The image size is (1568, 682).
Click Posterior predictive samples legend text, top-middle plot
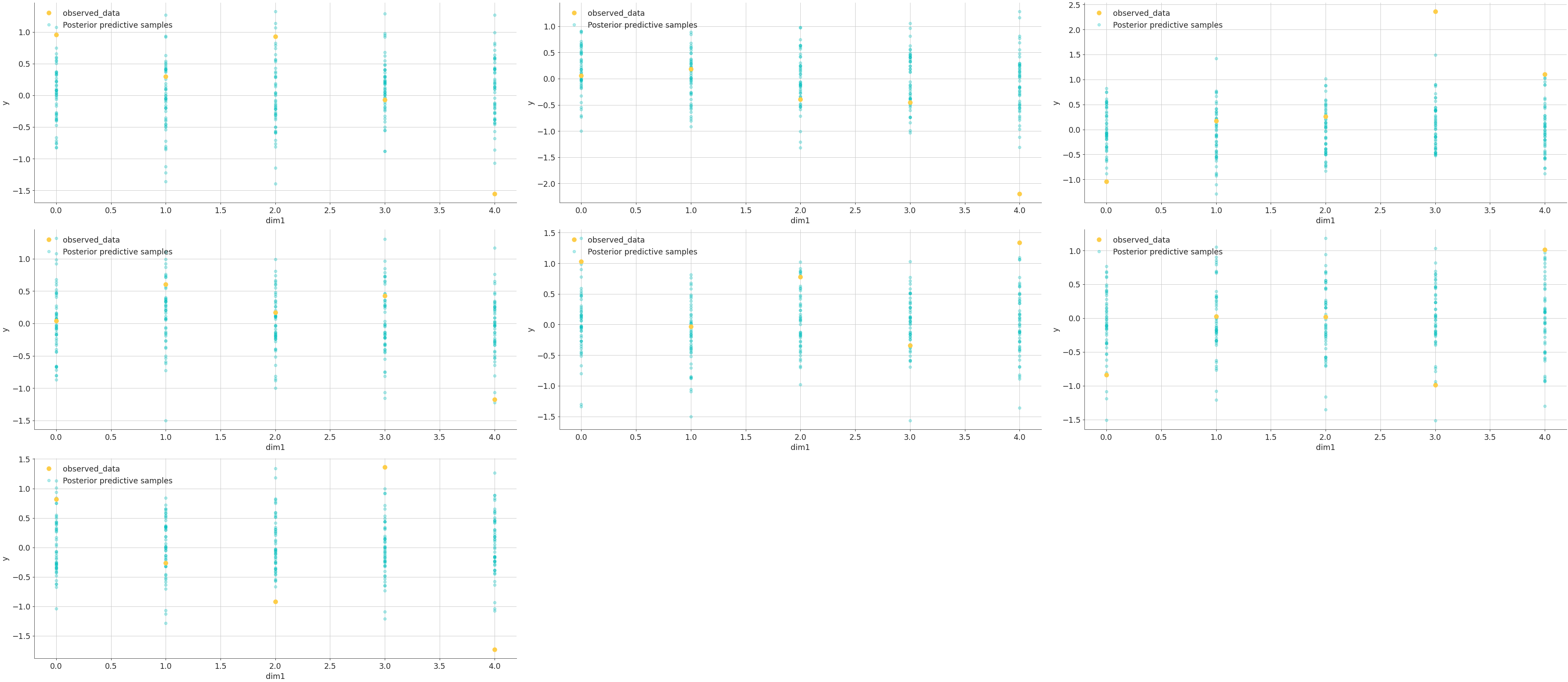(642, 25)
